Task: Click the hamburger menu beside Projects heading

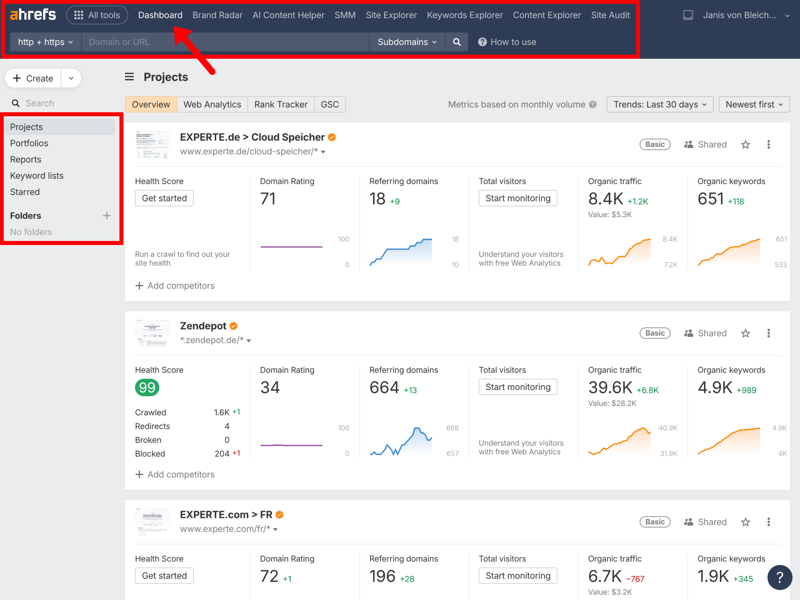Action: pyautogui.click(x=129, y=77)
